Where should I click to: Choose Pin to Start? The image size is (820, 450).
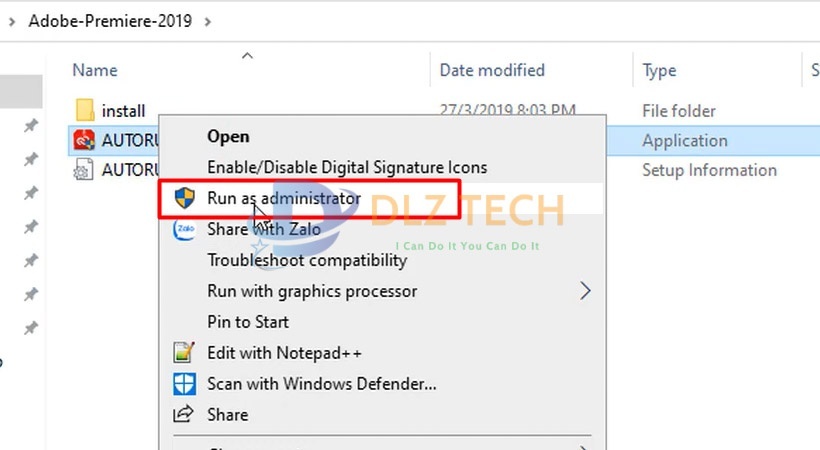(248, 322)
